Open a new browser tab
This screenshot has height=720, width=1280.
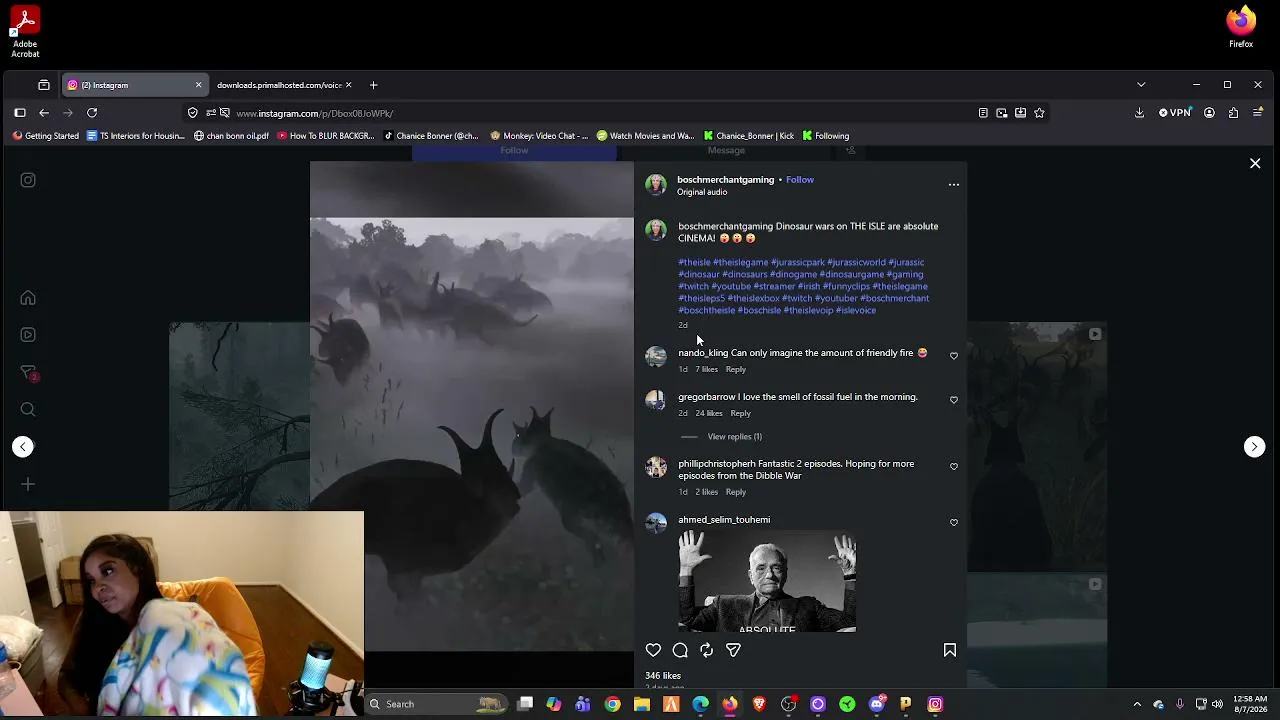[373, 85]
